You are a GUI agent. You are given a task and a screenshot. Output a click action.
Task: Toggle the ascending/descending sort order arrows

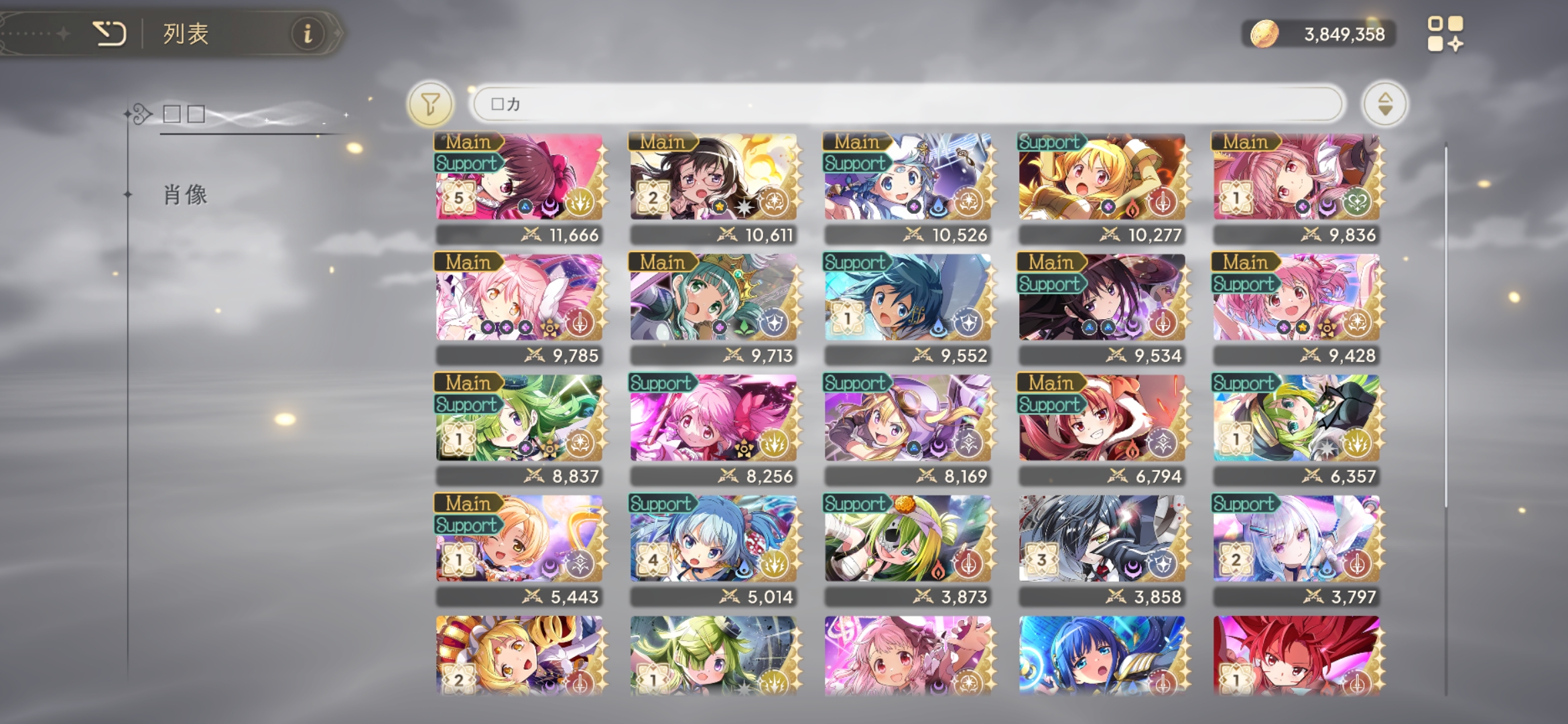1384,104
